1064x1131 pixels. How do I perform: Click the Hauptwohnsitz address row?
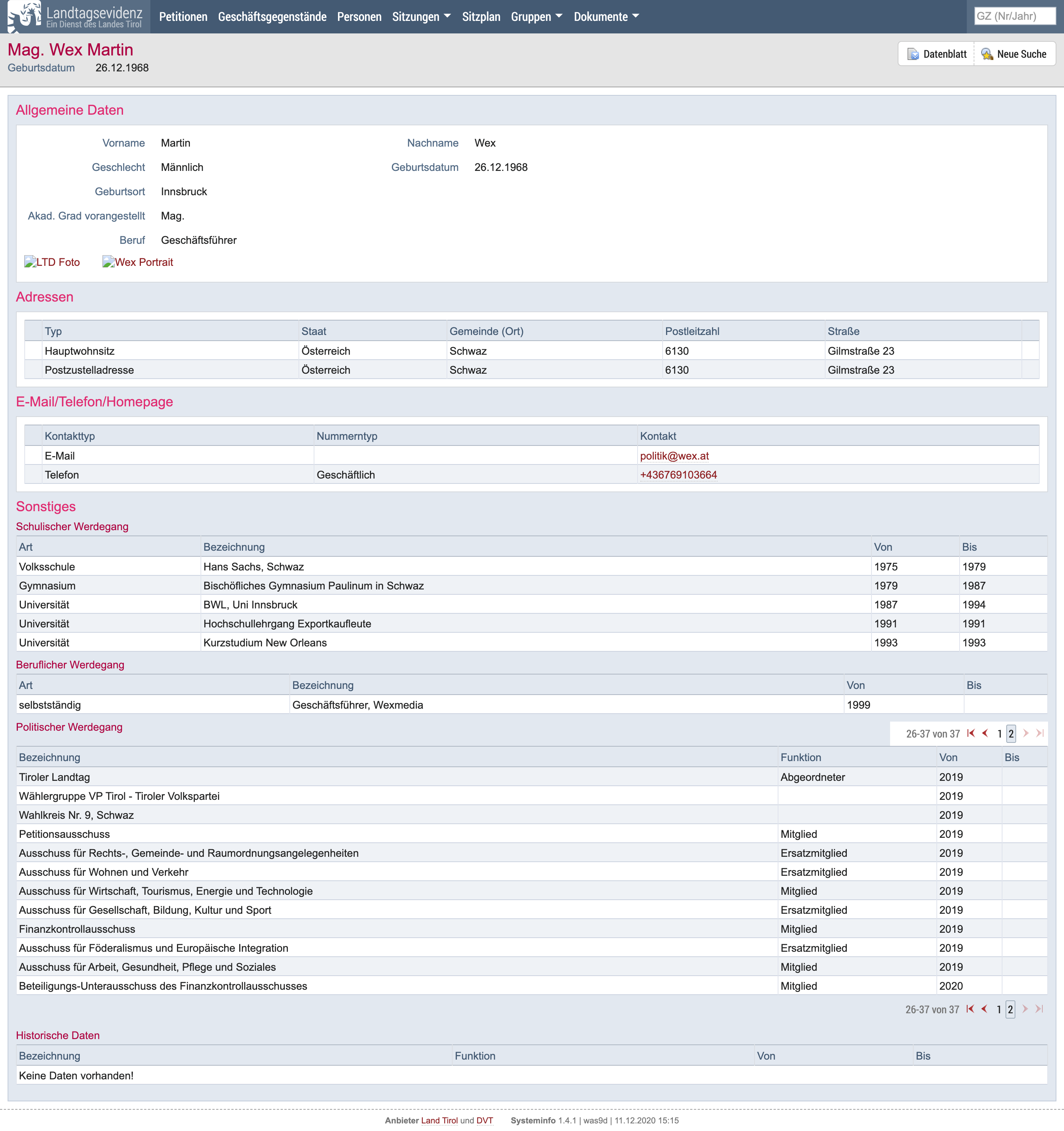[532, 351]
